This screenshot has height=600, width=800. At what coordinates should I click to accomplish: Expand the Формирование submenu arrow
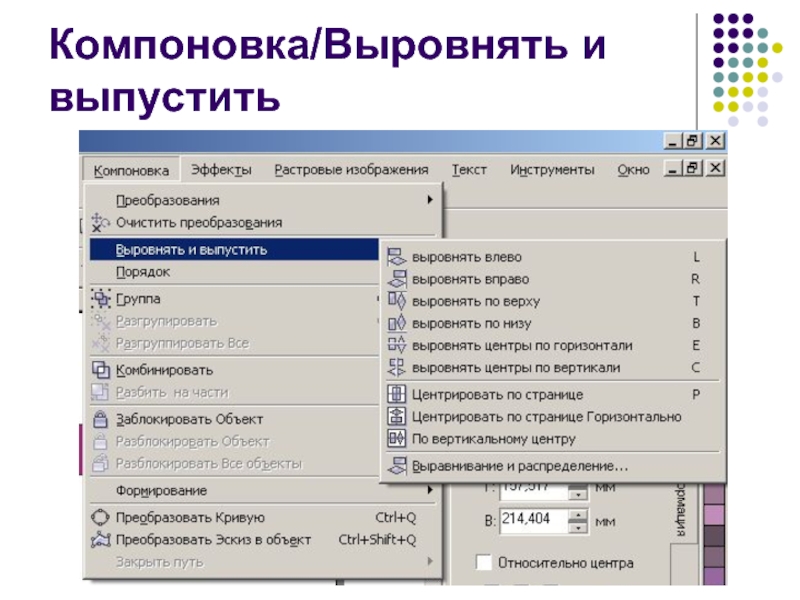tap(430, 490)
